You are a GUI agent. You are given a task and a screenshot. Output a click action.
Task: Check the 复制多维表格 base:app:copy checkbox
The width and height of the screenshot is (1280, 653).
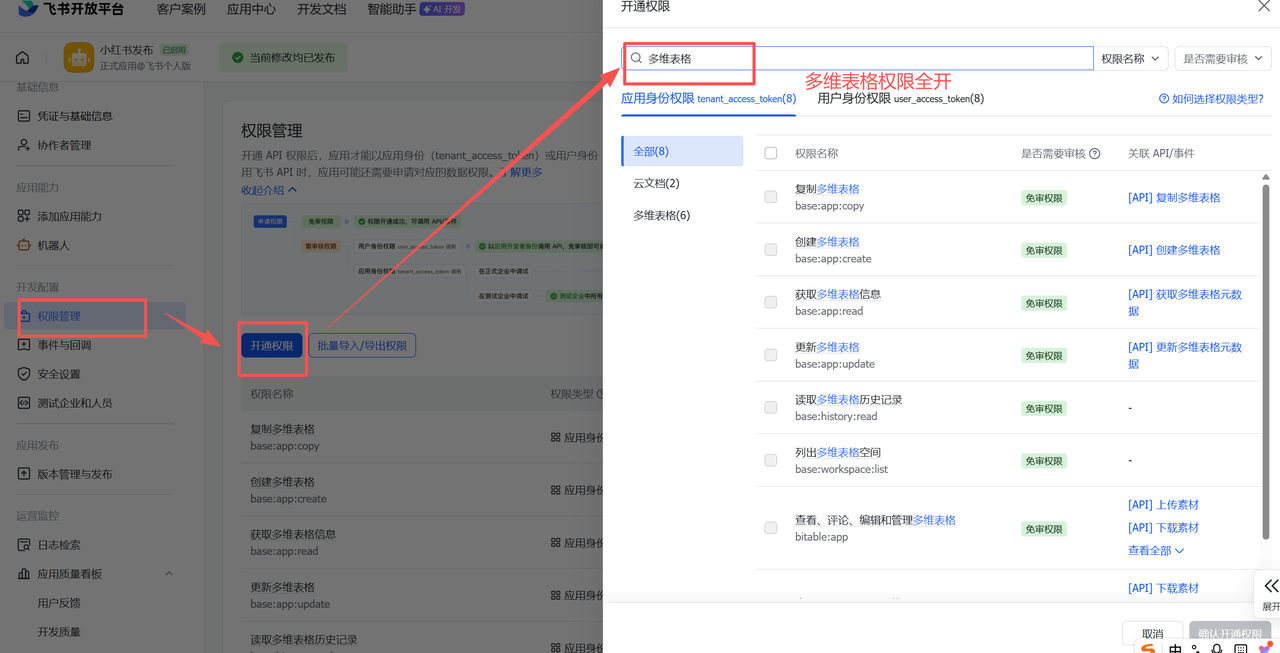(770, 197)
